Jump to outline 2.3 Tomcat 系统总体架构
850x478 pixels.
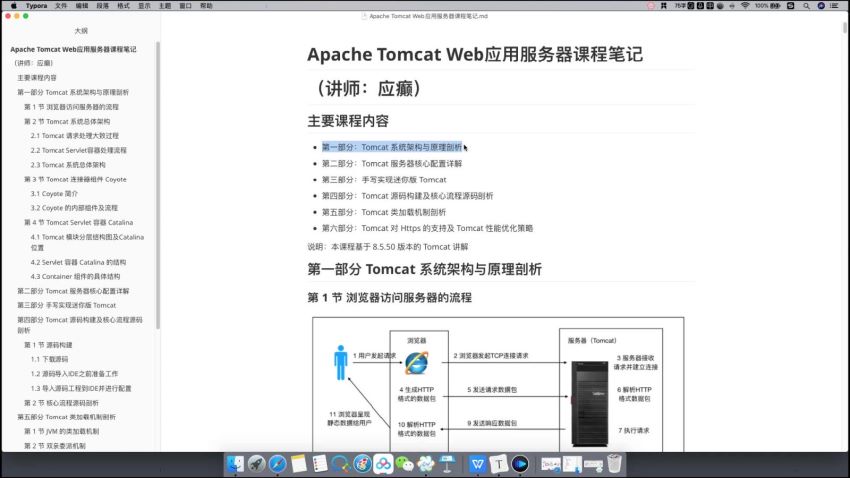[68, 165]
